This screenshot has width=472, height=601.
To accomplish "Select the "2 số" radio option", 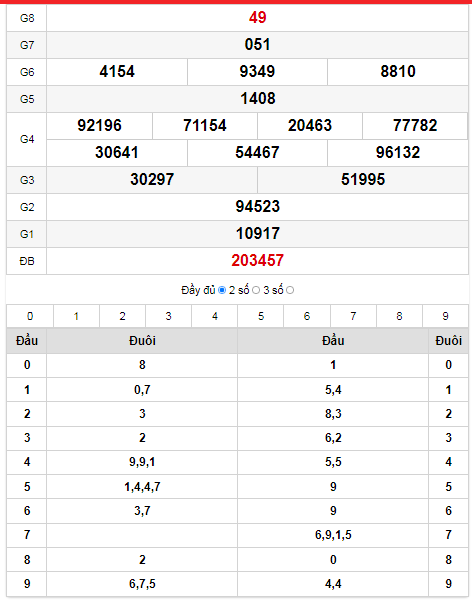I will [x=256, y=290].
